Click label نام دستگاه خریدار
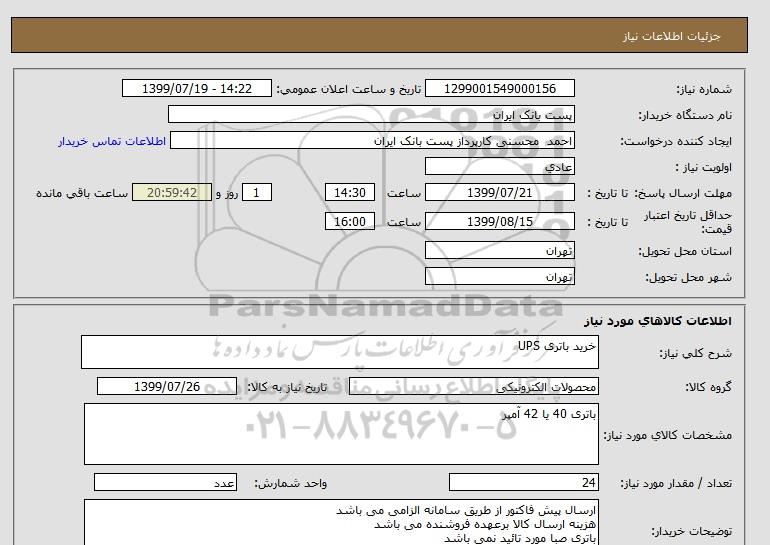This screenshot has width=770, height=545. (x=685, y=115)
